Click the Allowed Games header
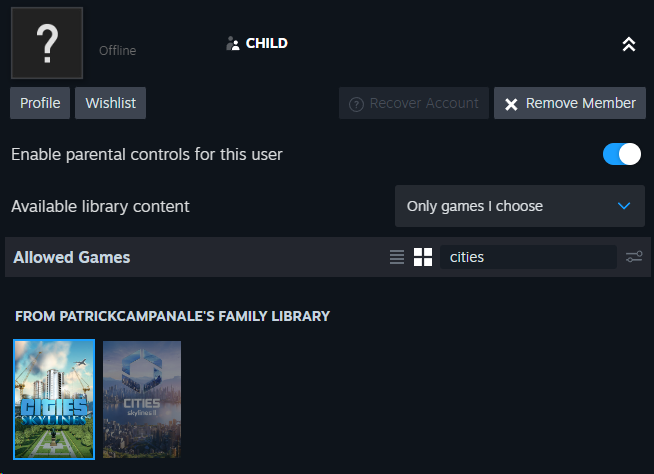Screen dimensions: 654x474 [72, 257]
